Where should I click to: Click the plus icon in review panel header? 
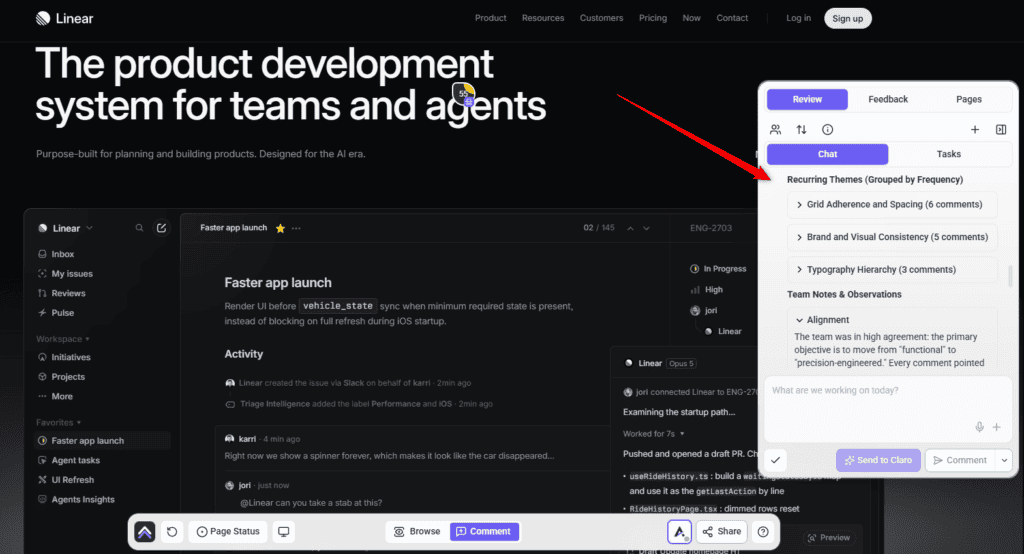click(974, 129)
